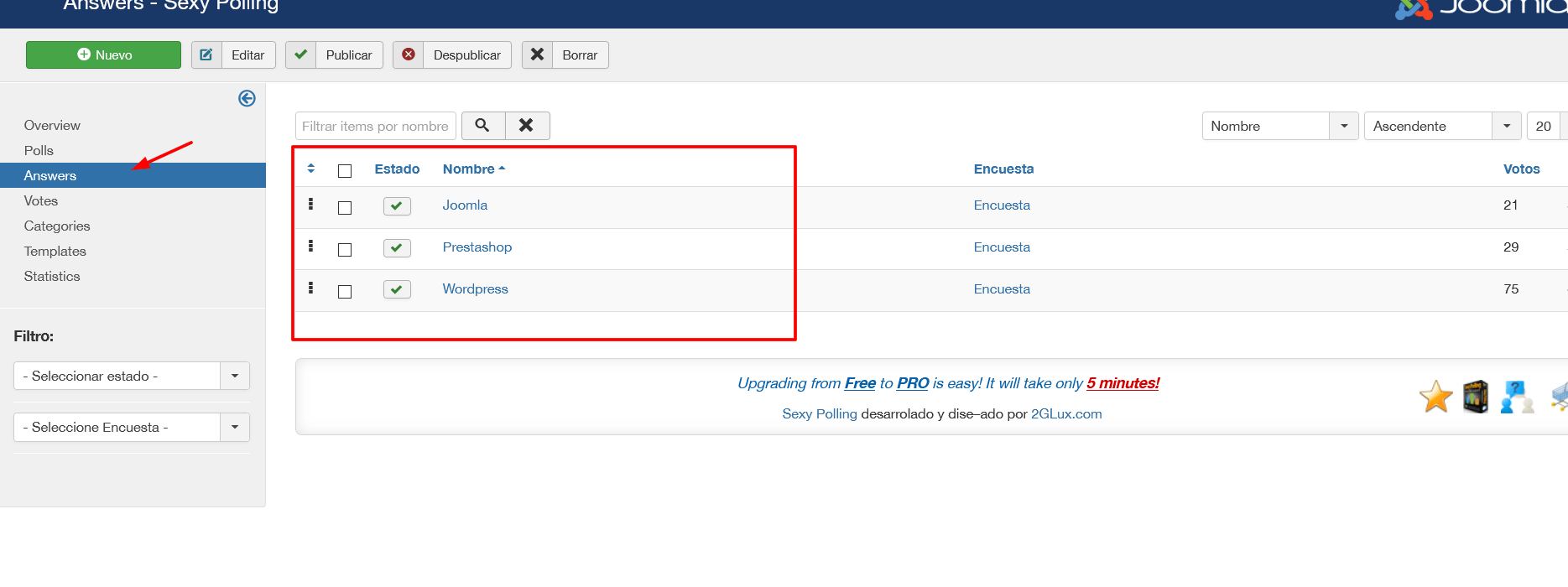Click the PRO link in upgrade banner

point(913,383)
